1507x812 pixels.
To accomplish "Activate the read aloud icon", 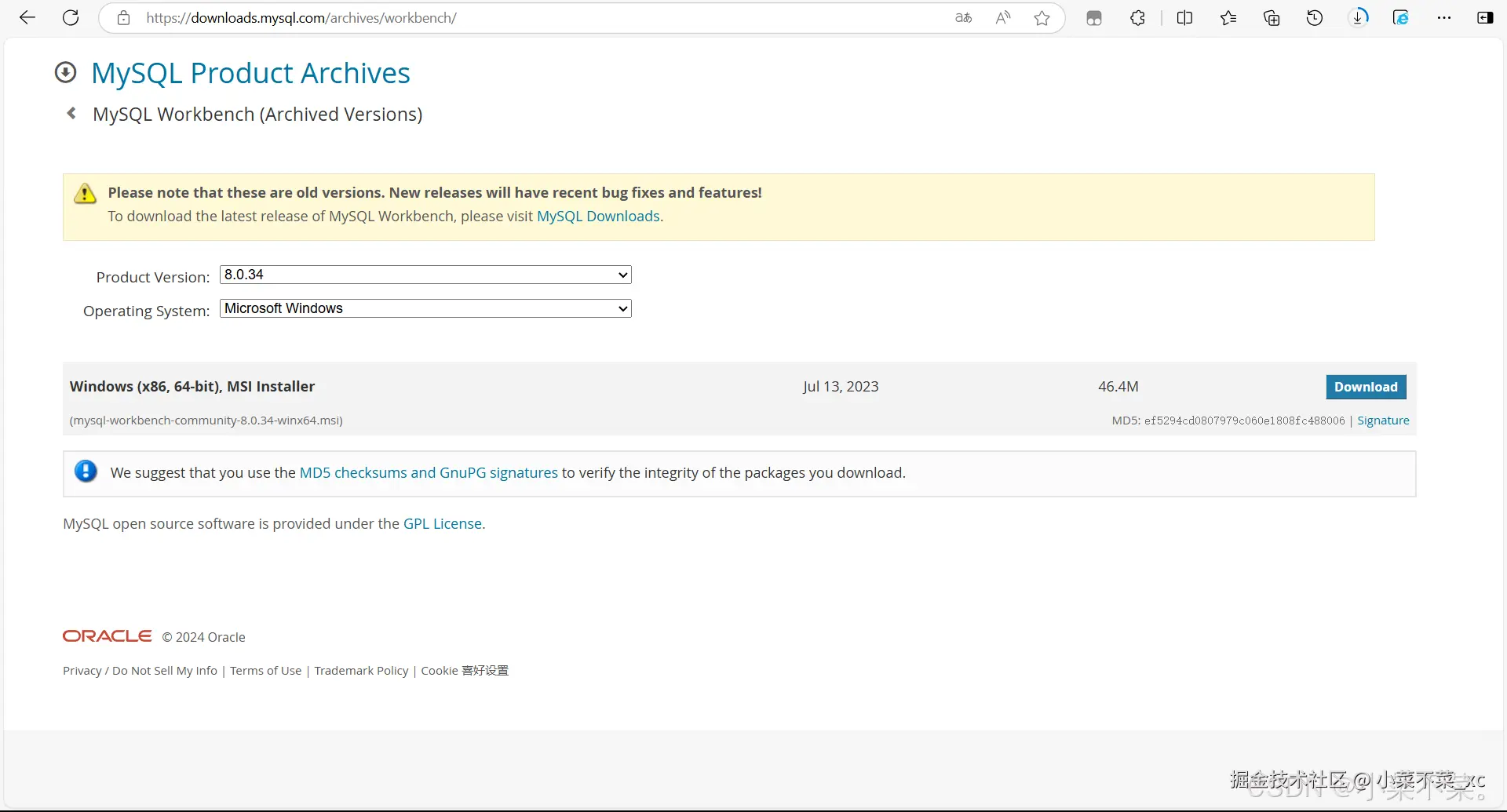I will click(x=1003, y=18).
